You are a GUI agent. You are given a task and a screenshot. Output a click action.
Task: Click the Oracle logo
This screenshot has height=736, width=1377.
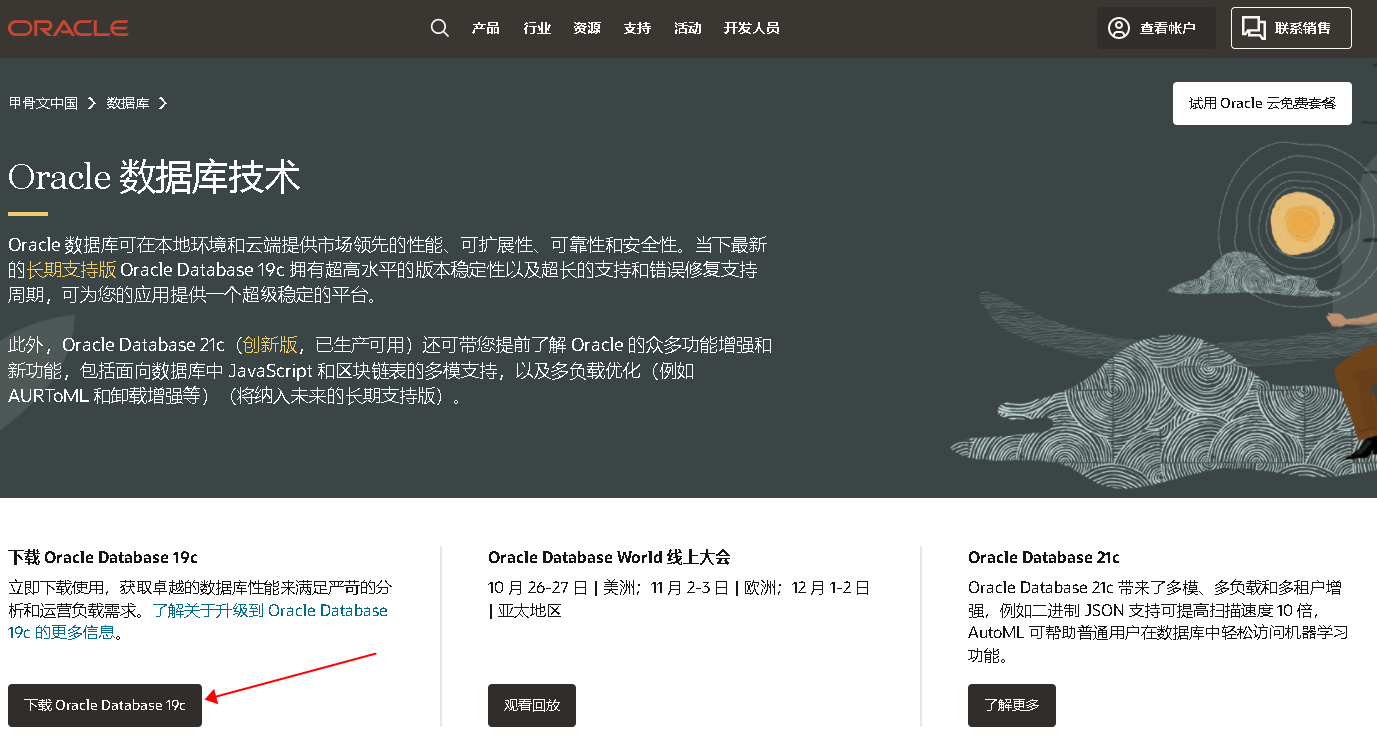tap(68, 28)
